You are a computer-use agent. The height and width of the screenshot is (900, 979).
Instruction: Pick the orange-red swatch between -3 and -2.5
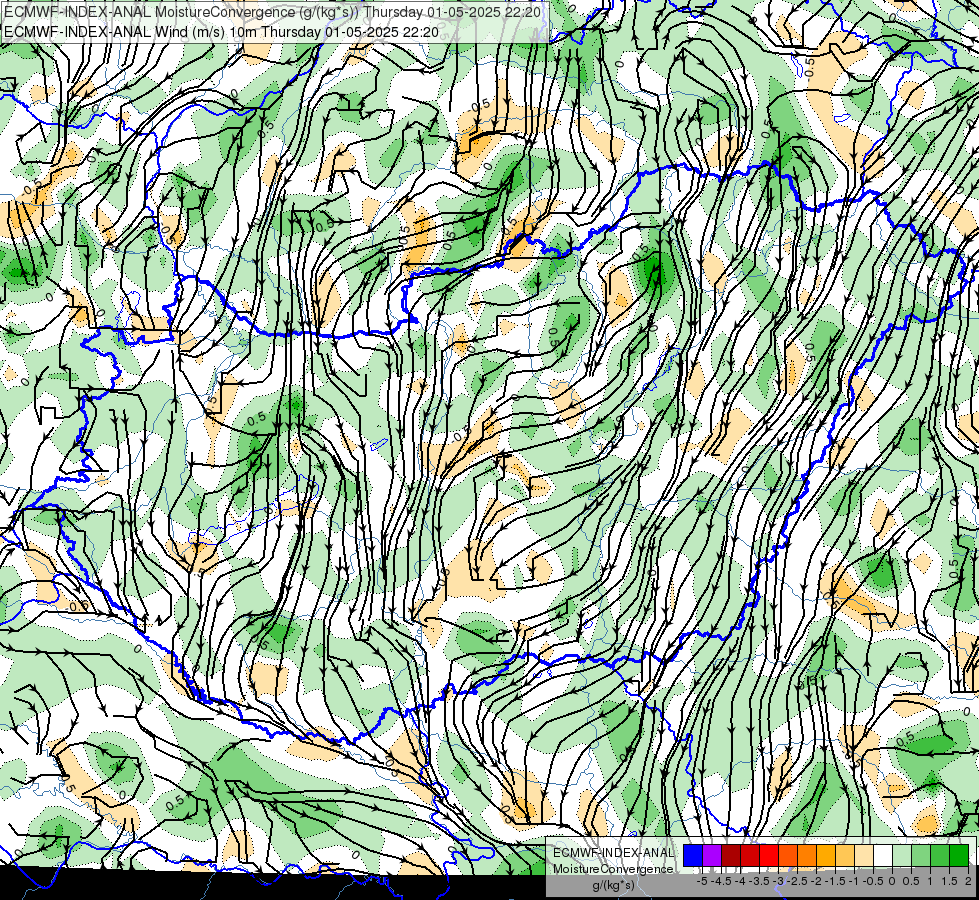click(x=788, y=856)
